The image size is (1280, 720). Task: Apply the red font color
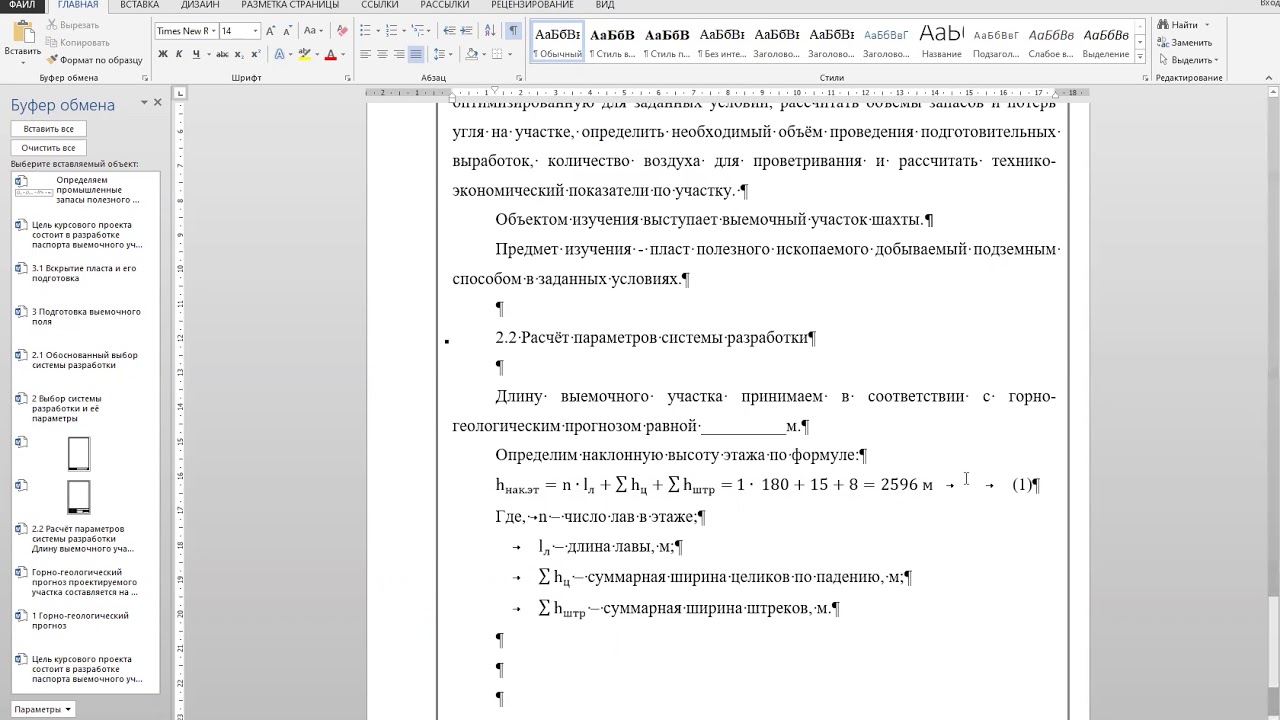tap(331, 54)
